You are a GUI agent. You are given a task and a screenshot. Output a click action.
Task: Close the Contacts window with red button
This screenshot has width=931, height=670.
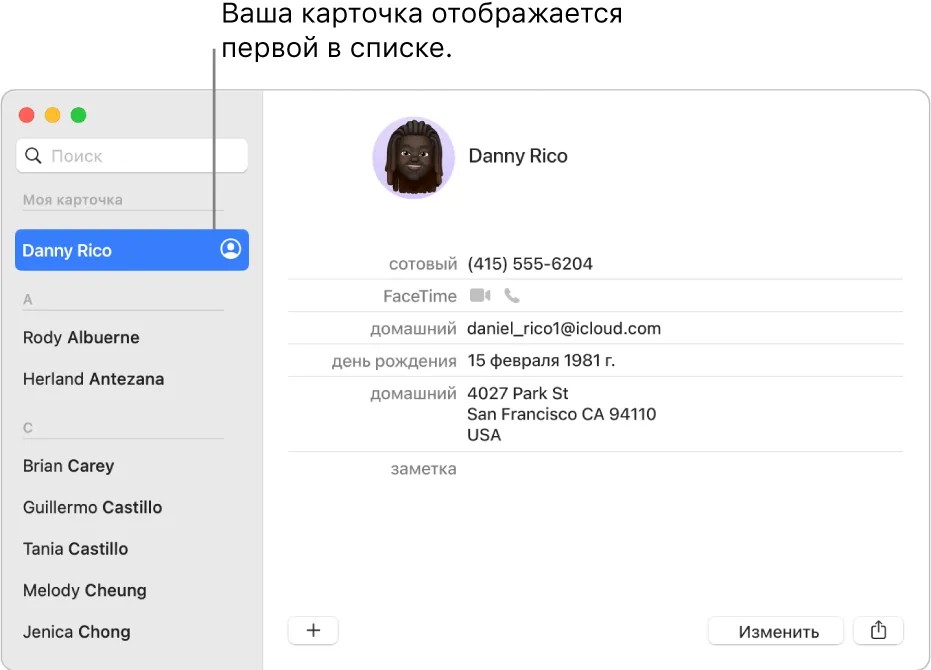point(27,115)
